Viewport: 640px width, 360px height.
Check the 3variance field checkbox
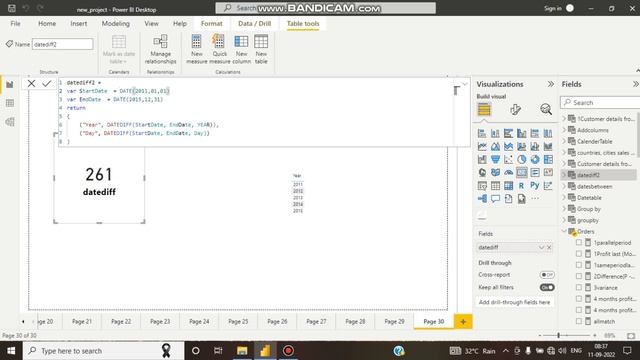click(579, 287)
